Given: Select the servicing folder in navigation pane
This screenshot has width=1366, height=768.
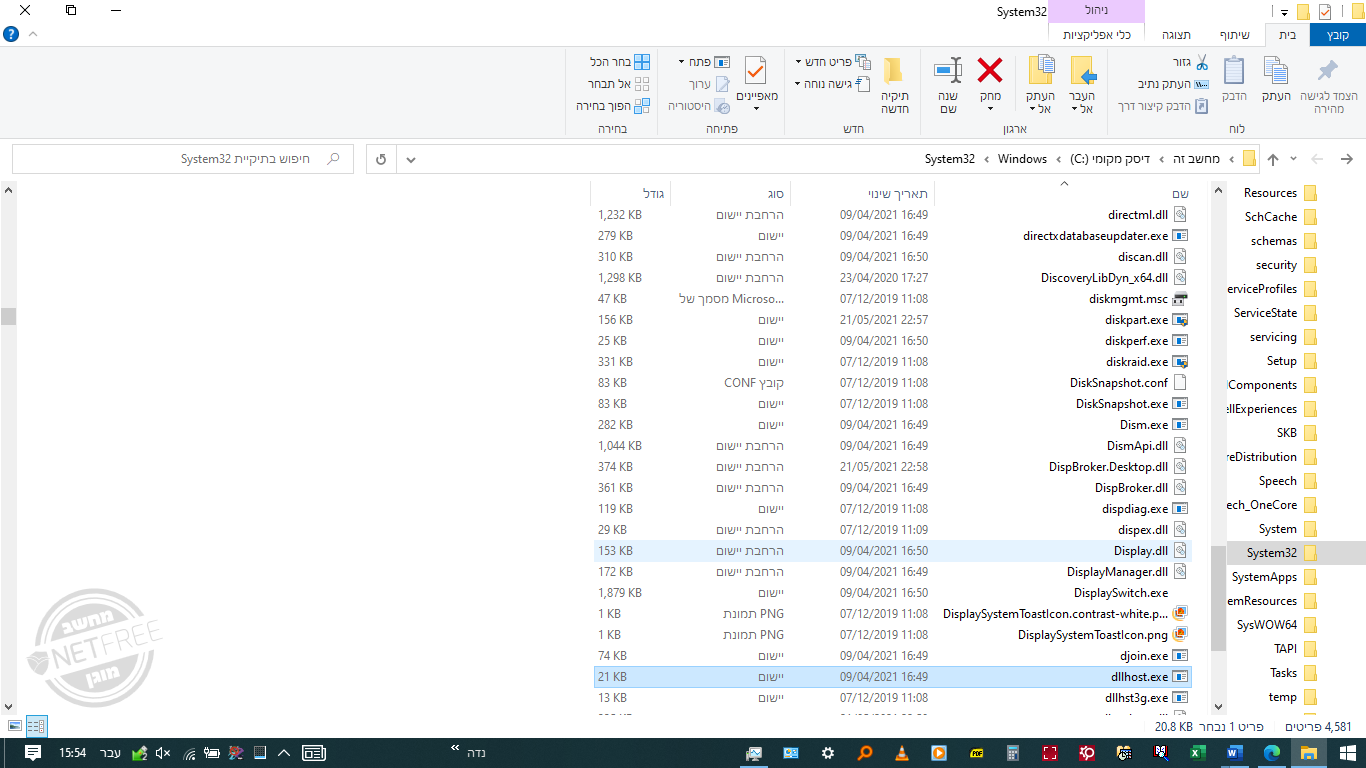Looking at the screenshot, I should [x=1283, y=337].
